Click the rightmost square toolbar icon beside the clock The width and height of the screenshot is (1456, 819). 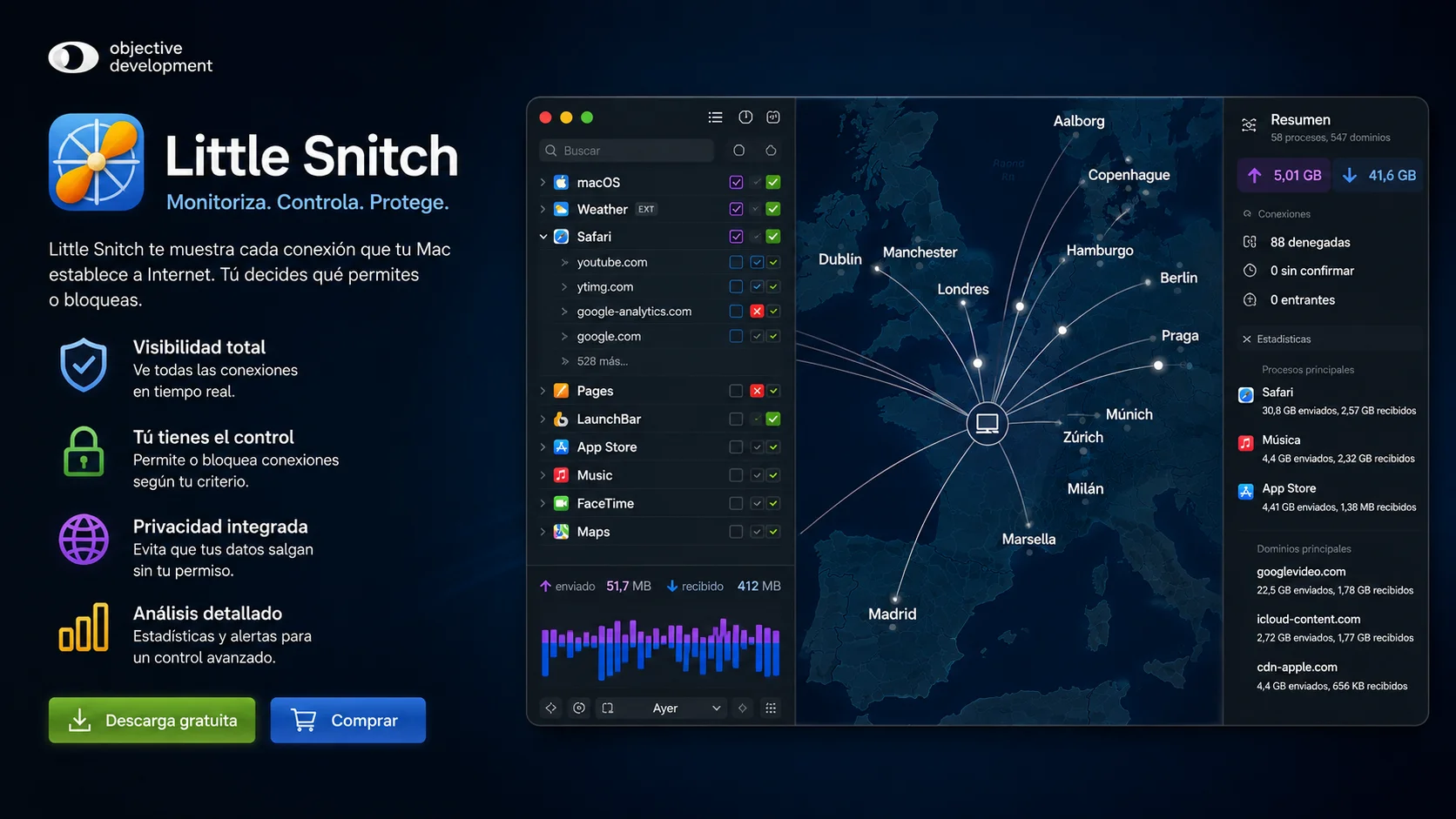pyautogui.click(x=773, y=117)
